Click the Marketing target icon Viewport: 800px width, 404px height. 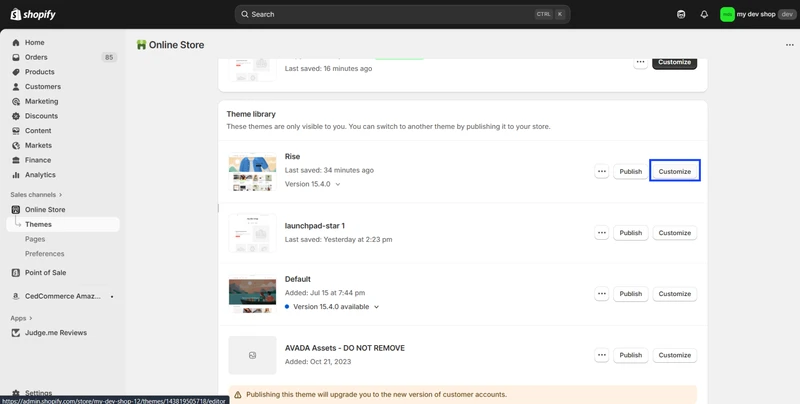click(x=16, y=101)
